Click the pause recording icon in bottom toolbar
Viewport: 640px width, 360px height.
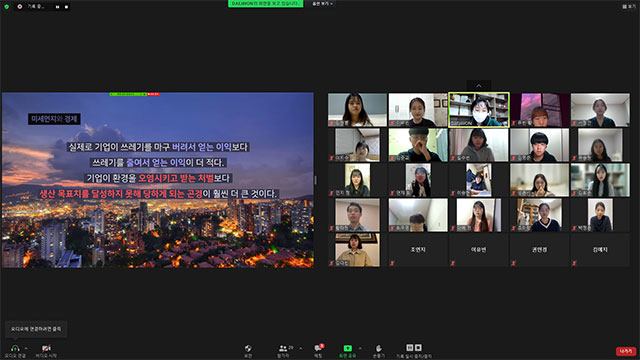point(409,348)
